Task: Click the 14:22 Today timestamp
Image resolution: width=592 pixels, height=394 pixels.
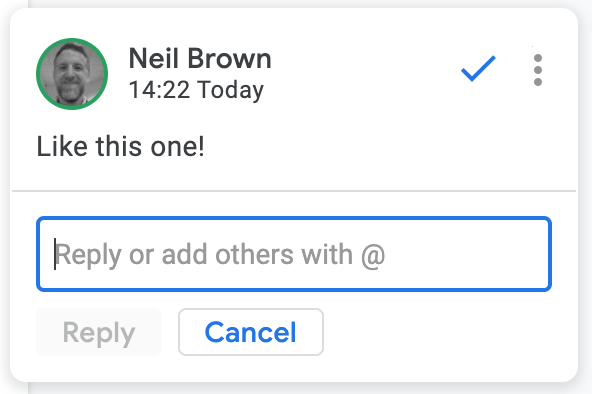Action: pos(196,90)
